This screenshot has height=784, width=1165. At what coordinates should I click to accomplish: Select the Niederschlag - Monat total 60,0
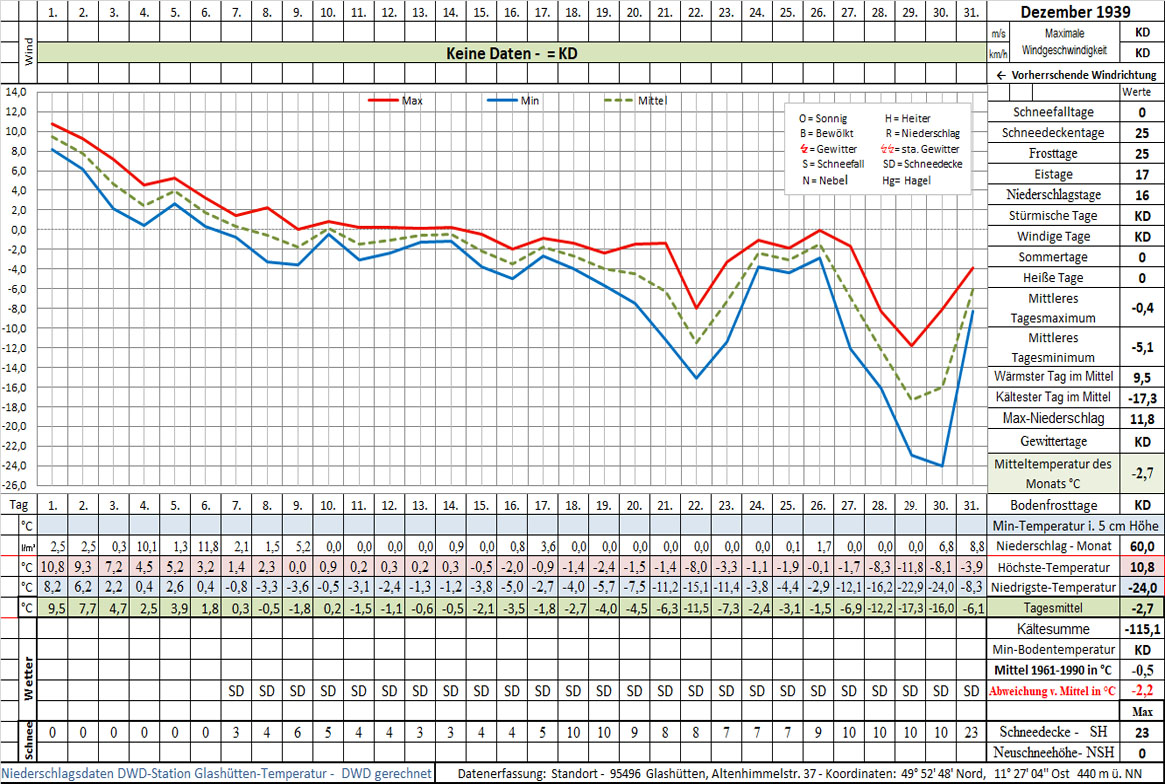click(x=1142, y=546)
